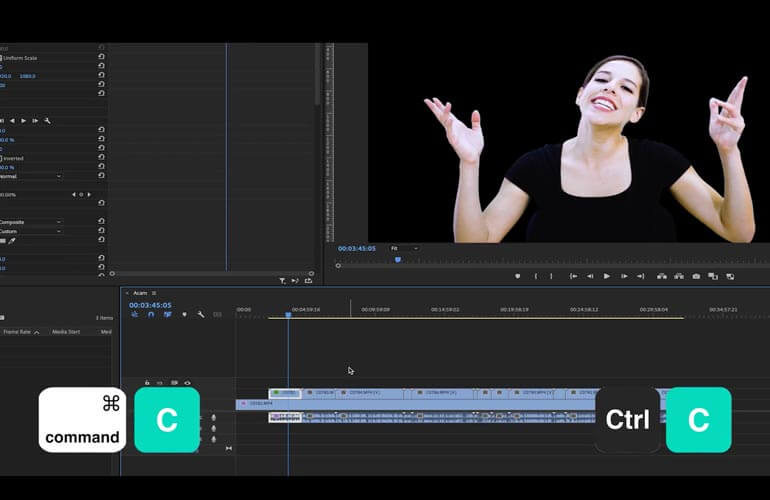The height and width of the screenshot is (500, 770).
Task: Open mask tracking options wrench
Action: click(x=48, y=120)
